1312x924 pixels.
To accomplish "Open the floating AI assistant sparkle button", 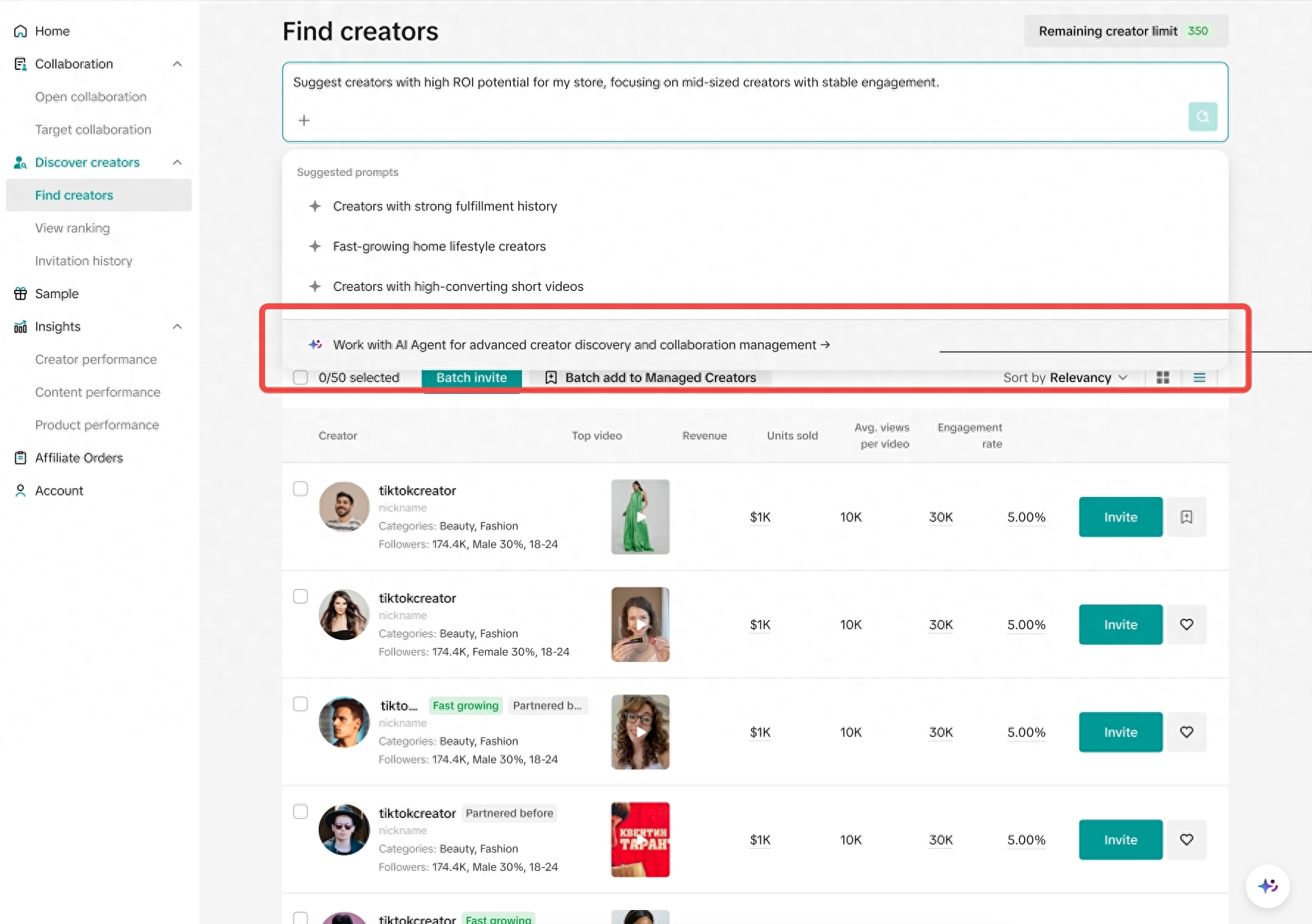I will click(x=1267, y=886).
